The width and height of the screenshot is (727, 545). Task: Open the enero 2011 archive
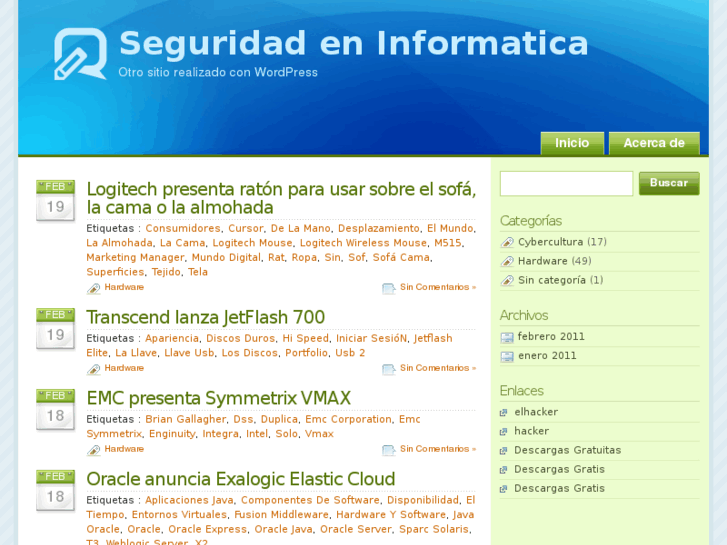[547, 355]
